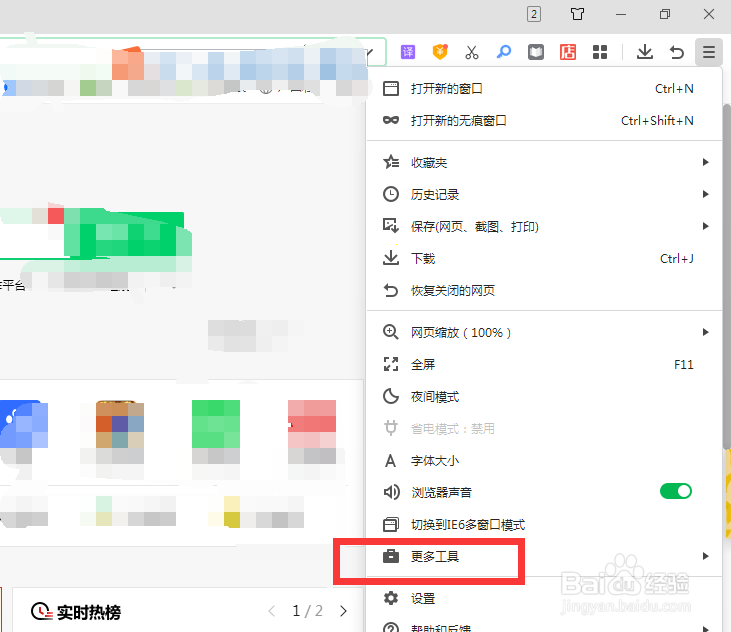Open the 更多工具 submenu
Screen dimensions: 731x632
pos(544,556)
